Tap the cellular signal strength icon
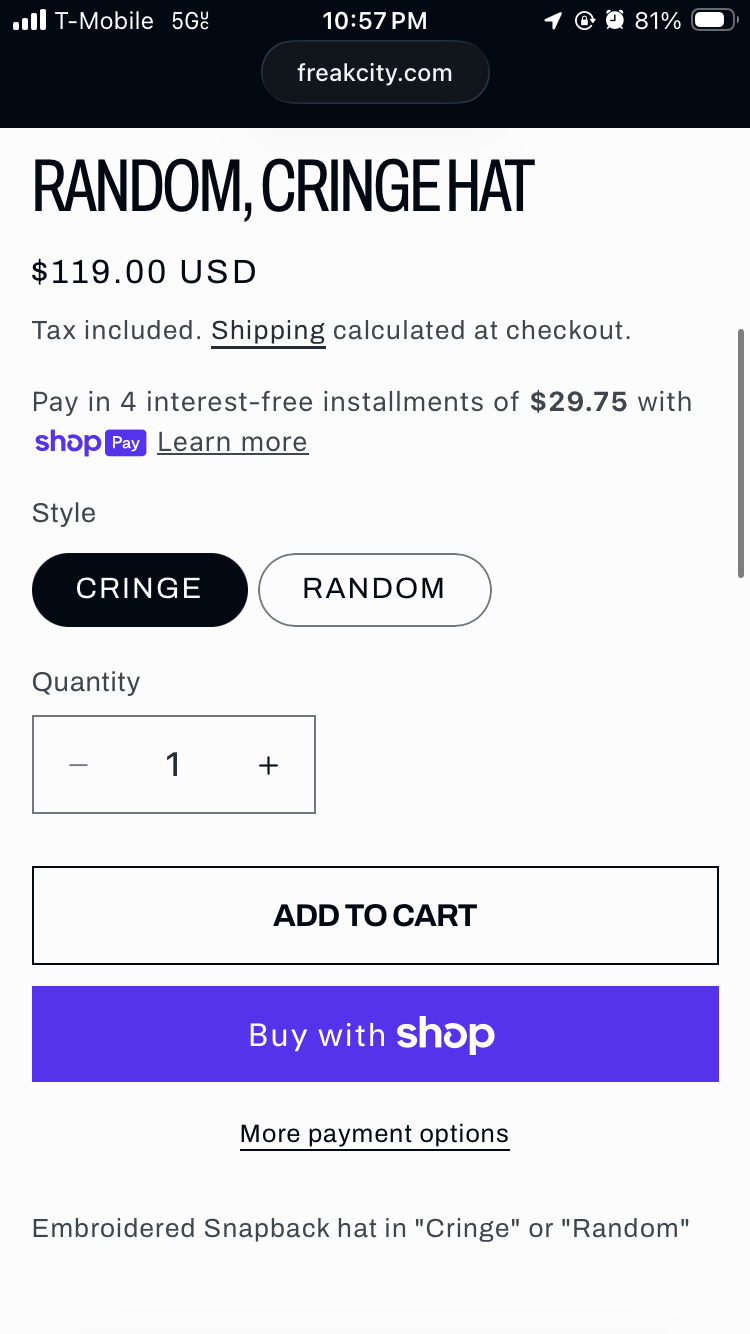Viewport: 750px width, 1334px height. click(29, 20)
